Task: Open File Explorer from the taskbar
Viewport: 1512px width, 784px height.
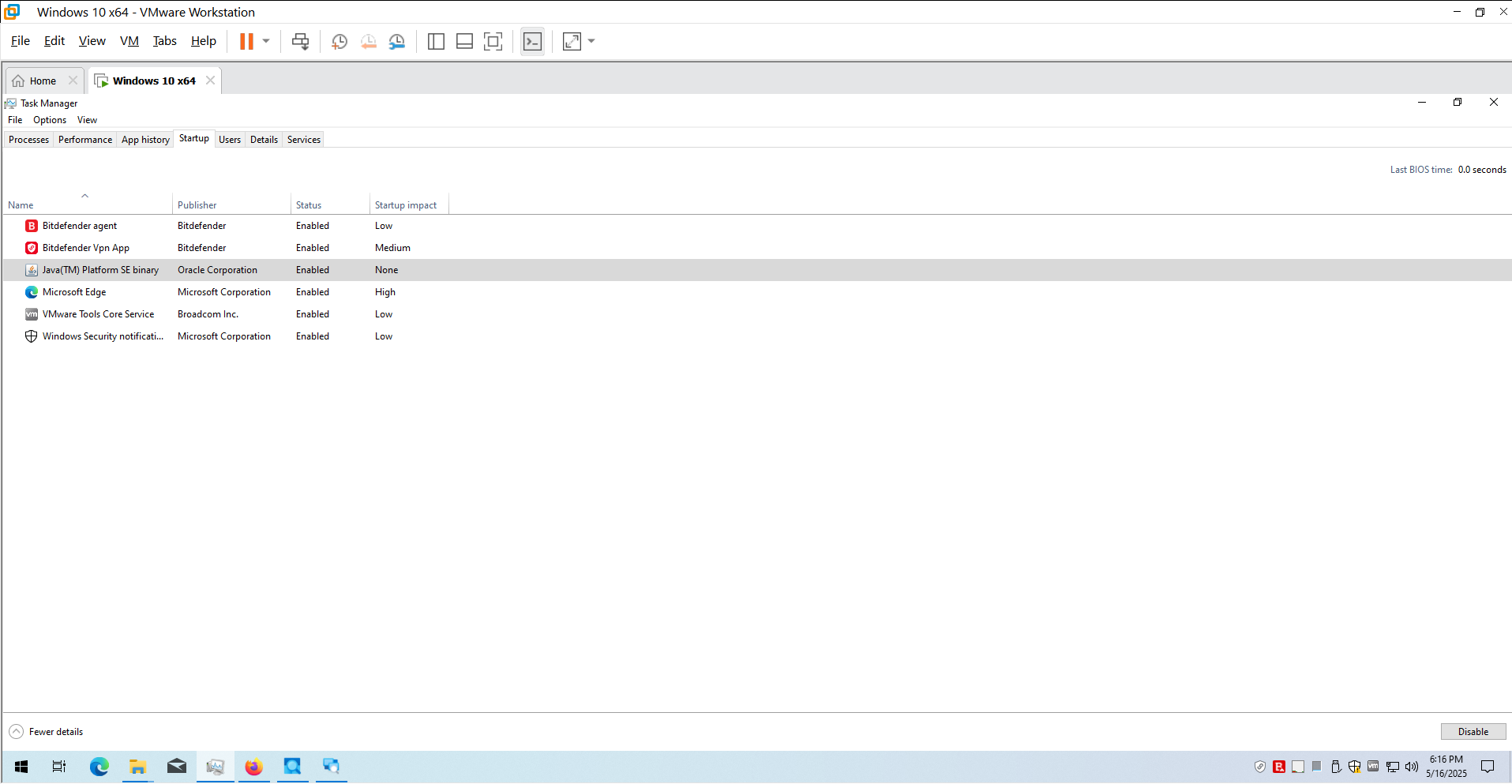Action: [138, 767]
